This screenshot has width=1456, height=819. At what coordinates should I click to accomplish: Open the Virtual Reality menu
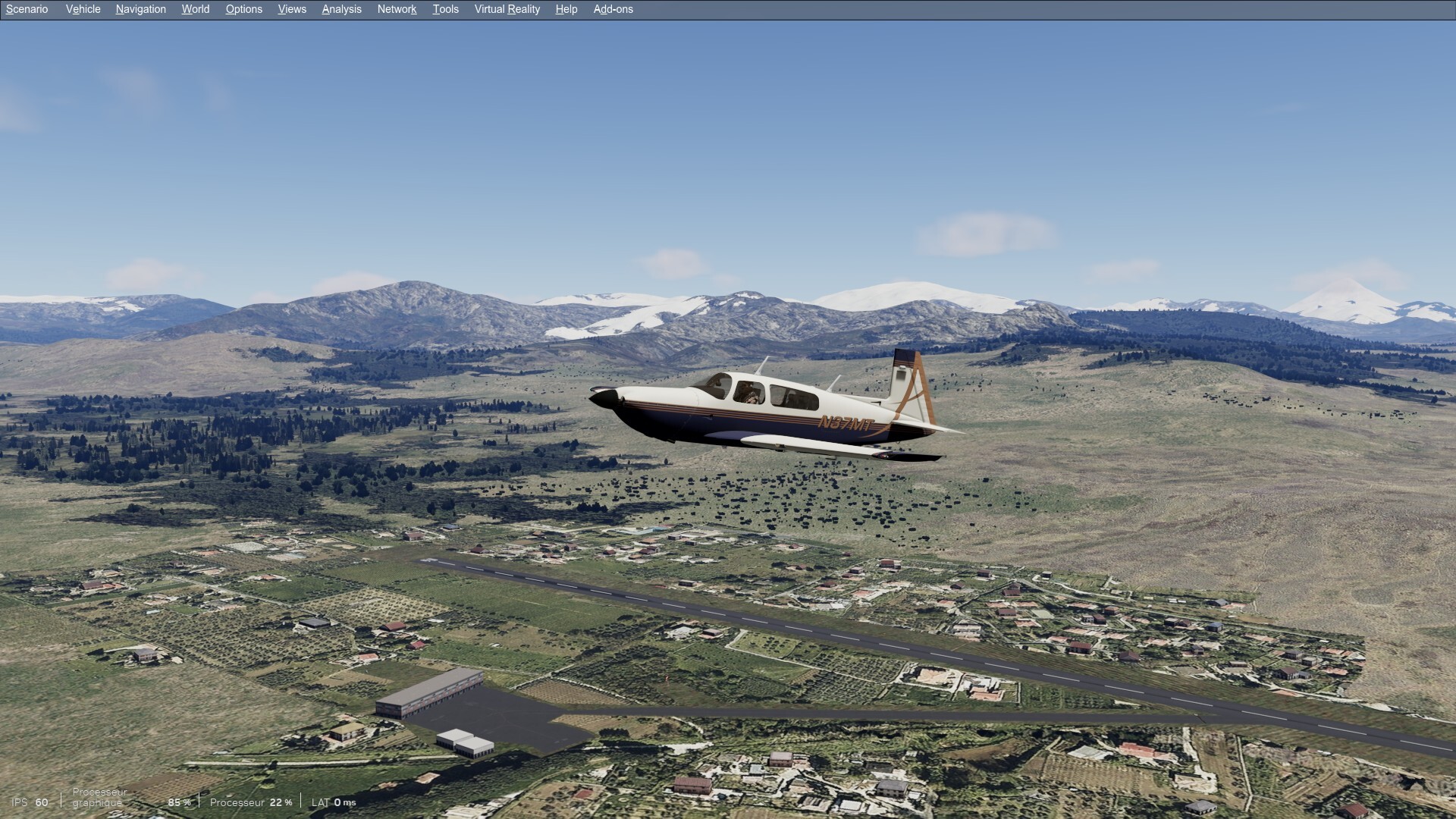tap(507, 9)
